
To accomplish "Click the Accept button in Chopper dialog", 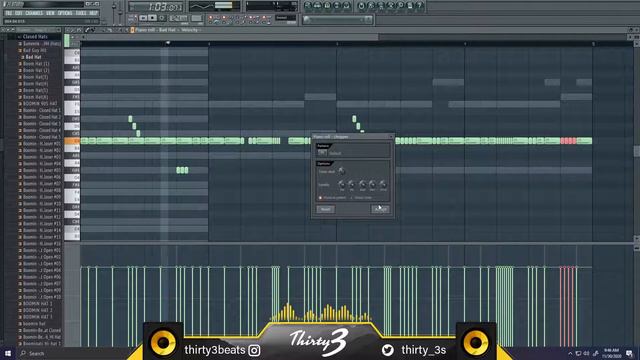I will tap(380, 209).
